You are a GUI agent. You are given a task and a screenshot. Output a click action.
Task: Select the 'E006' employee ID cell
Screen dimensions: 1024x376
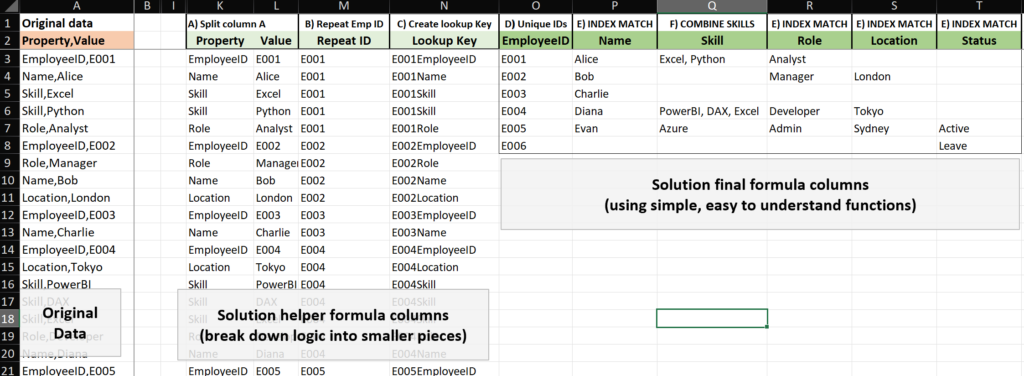[x=536, y=146]
